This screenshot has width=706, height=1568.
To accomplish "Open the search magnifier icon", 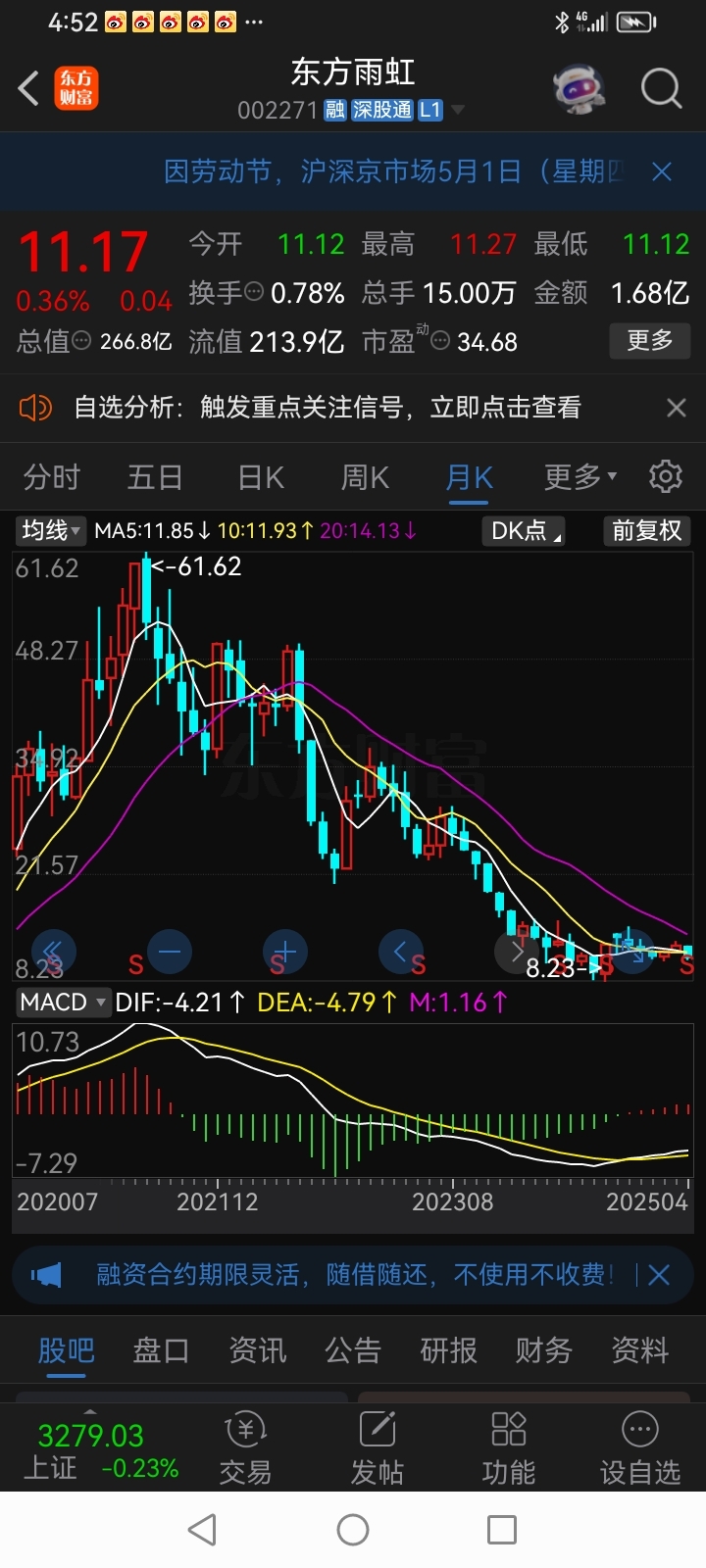I will tap(661, 89).
